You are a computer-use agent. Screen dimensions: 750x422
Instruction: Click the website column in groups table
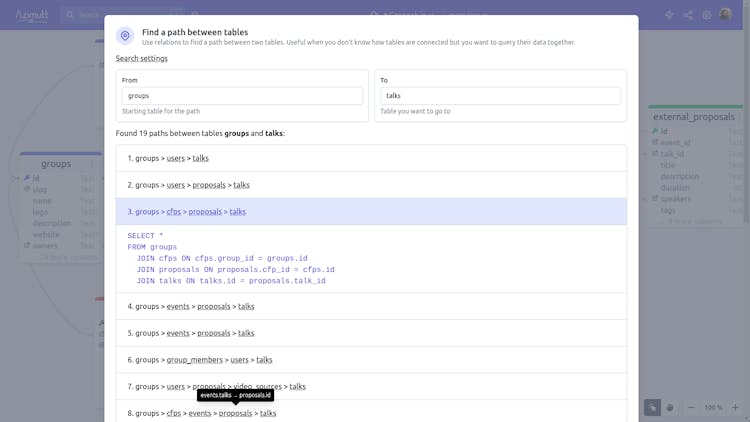click(x=46, y=234)
